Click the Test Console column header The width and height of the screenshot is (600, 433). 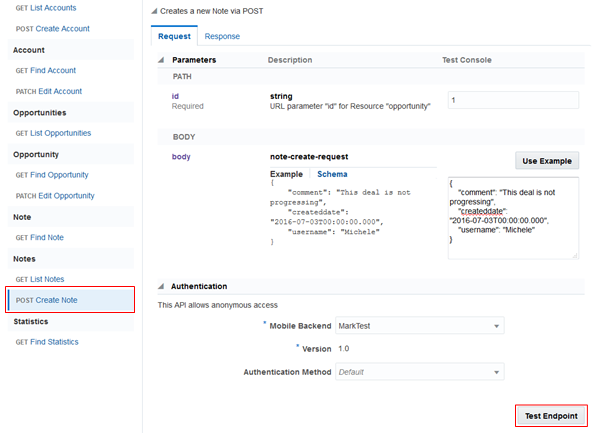tap(467, 60)
